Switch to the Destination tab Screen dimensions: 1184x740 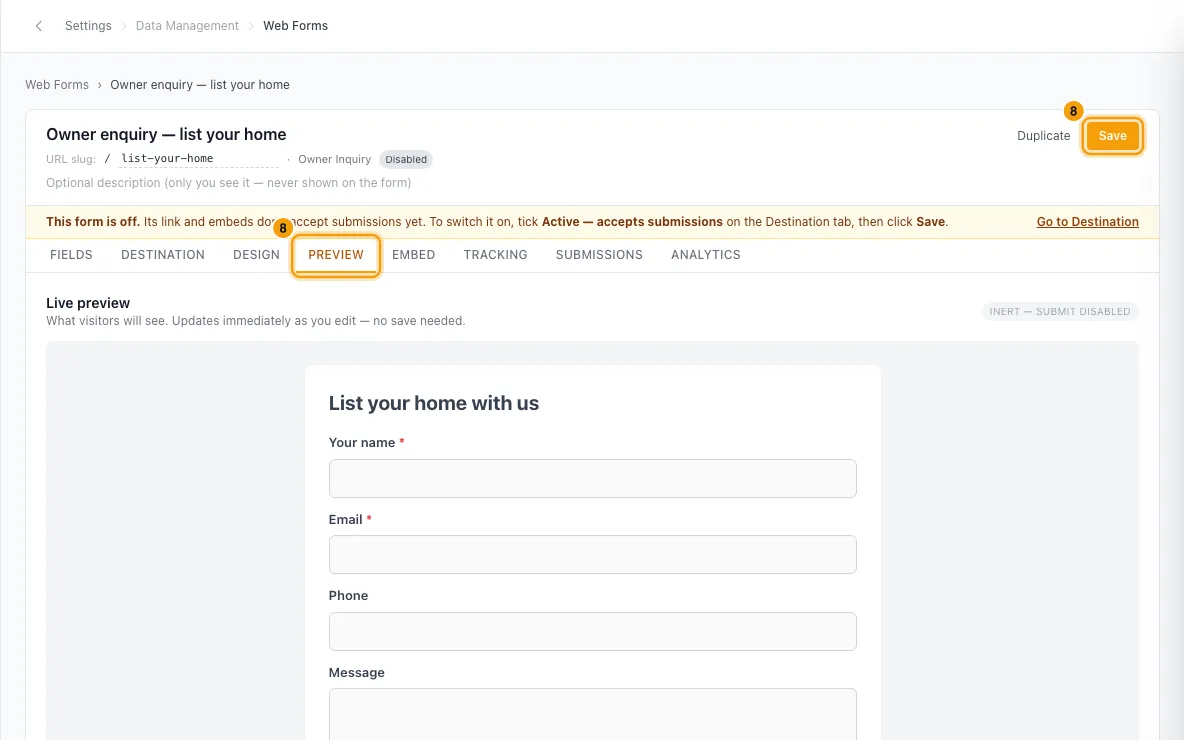(163, 255)
